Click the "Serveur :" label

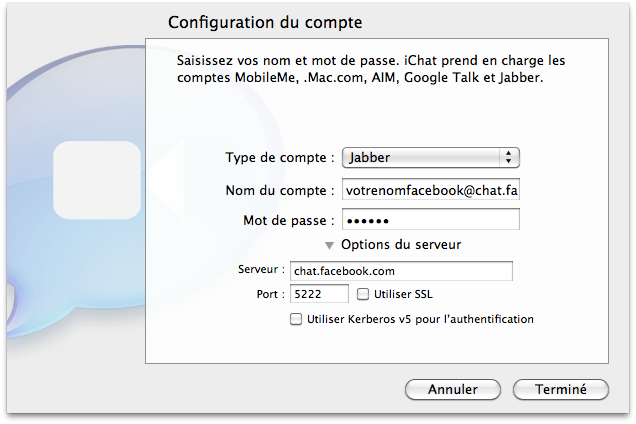[261, 271]
